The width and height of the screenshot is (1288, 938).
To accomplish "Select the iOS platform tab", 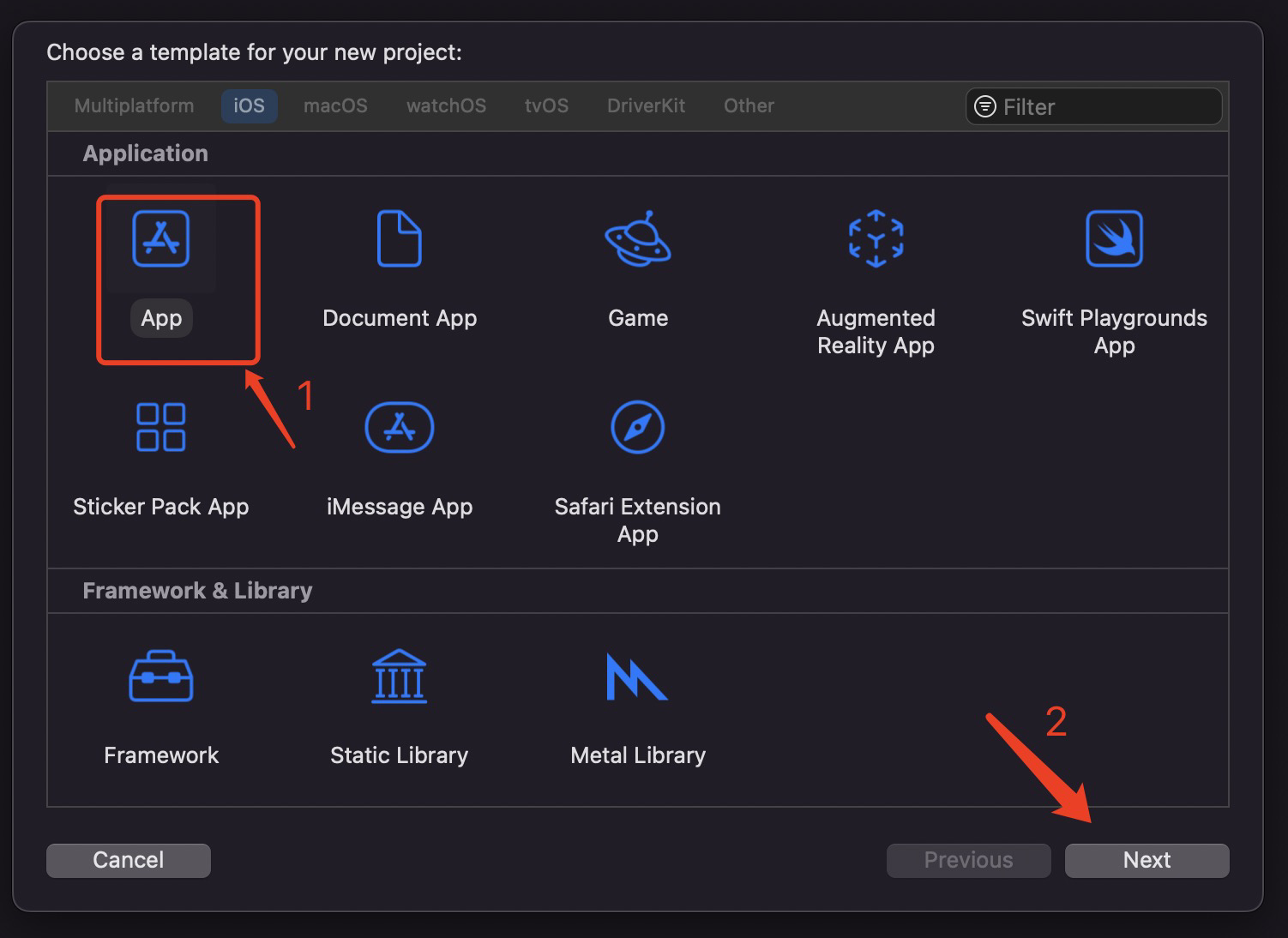I will [250, 105].
